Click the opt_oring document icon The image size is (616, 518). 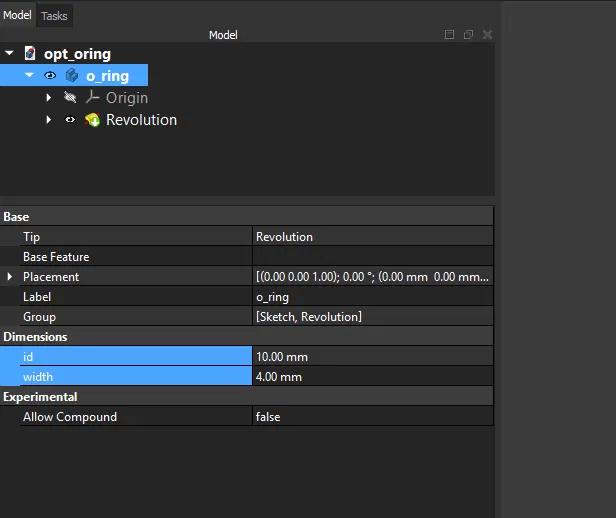point(30,54)
